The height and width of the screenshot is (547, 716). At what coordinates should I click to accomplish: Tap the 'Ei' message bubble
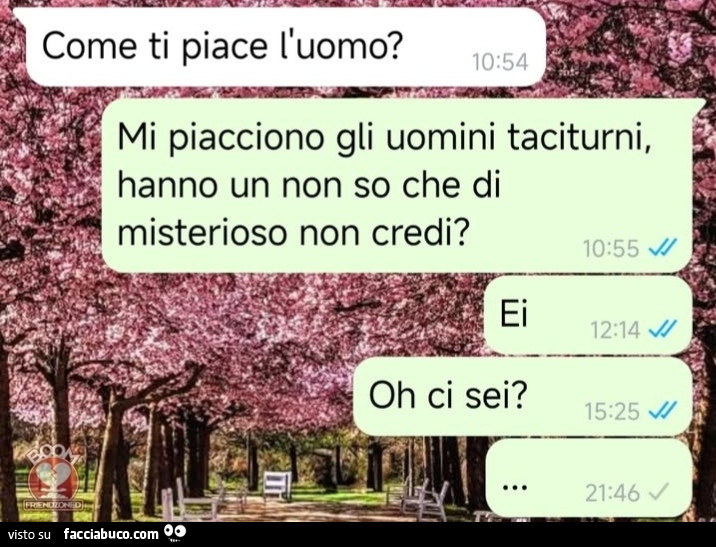pos(589,316)
